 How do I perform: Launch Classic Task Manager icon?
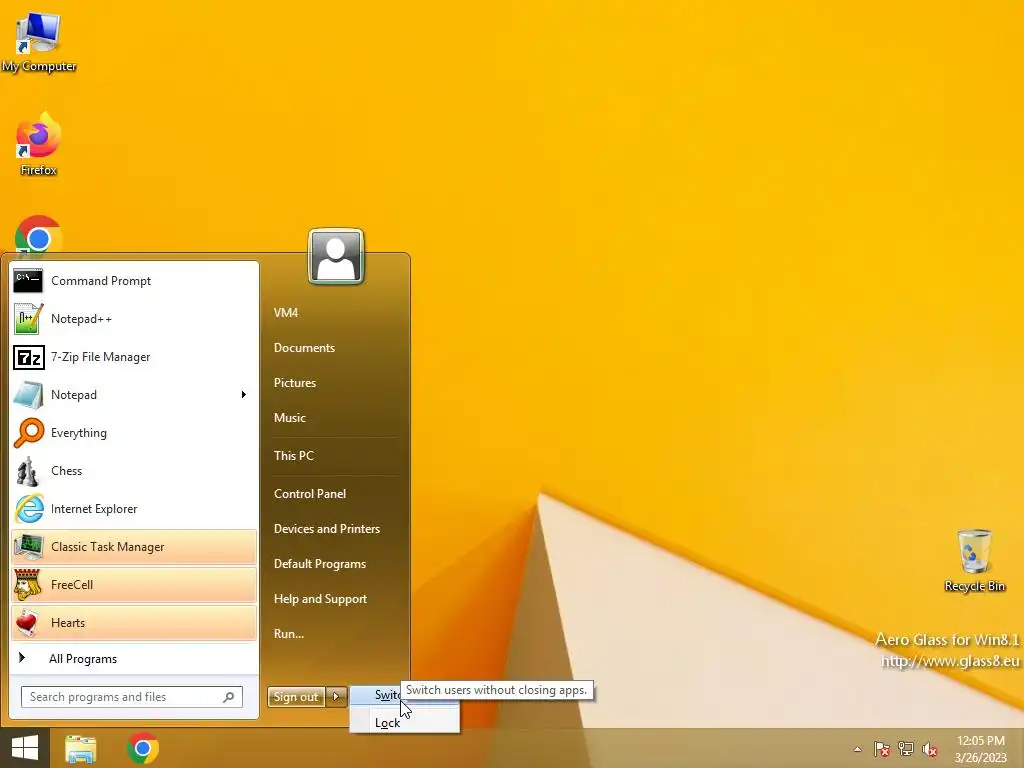coord(28,547)
